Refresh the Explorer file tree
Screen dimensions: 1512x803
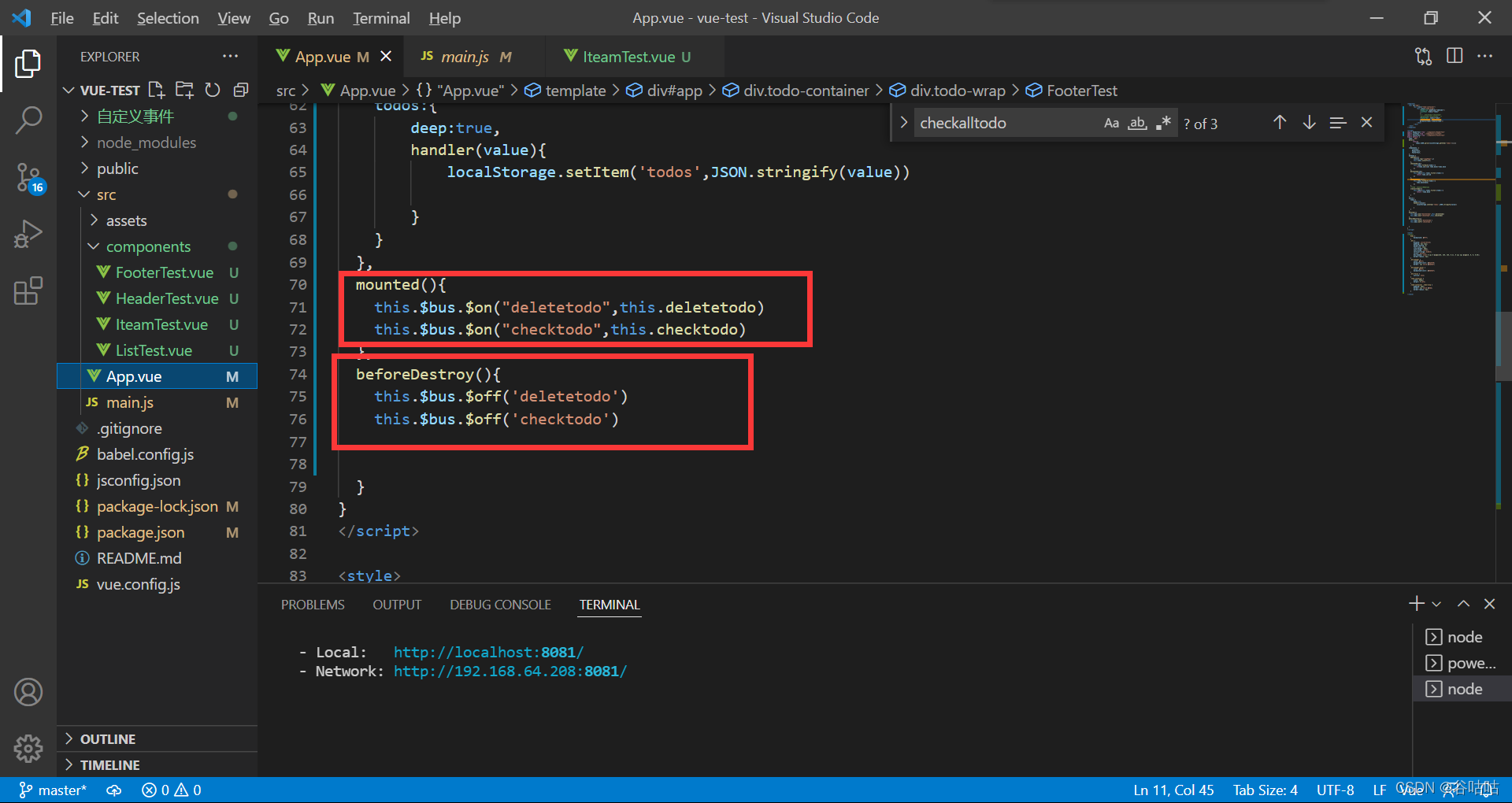pos(213,90)
